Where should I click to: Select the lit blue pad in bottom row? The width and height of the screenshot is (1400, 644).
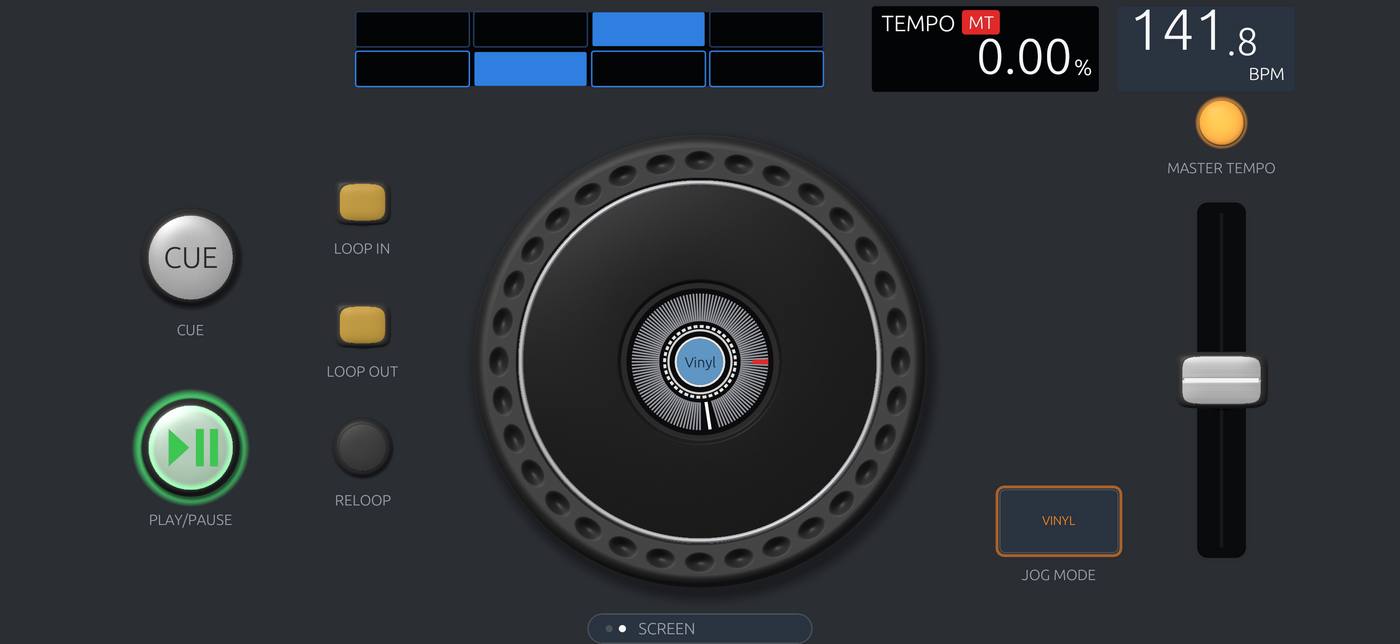(530, 69)
